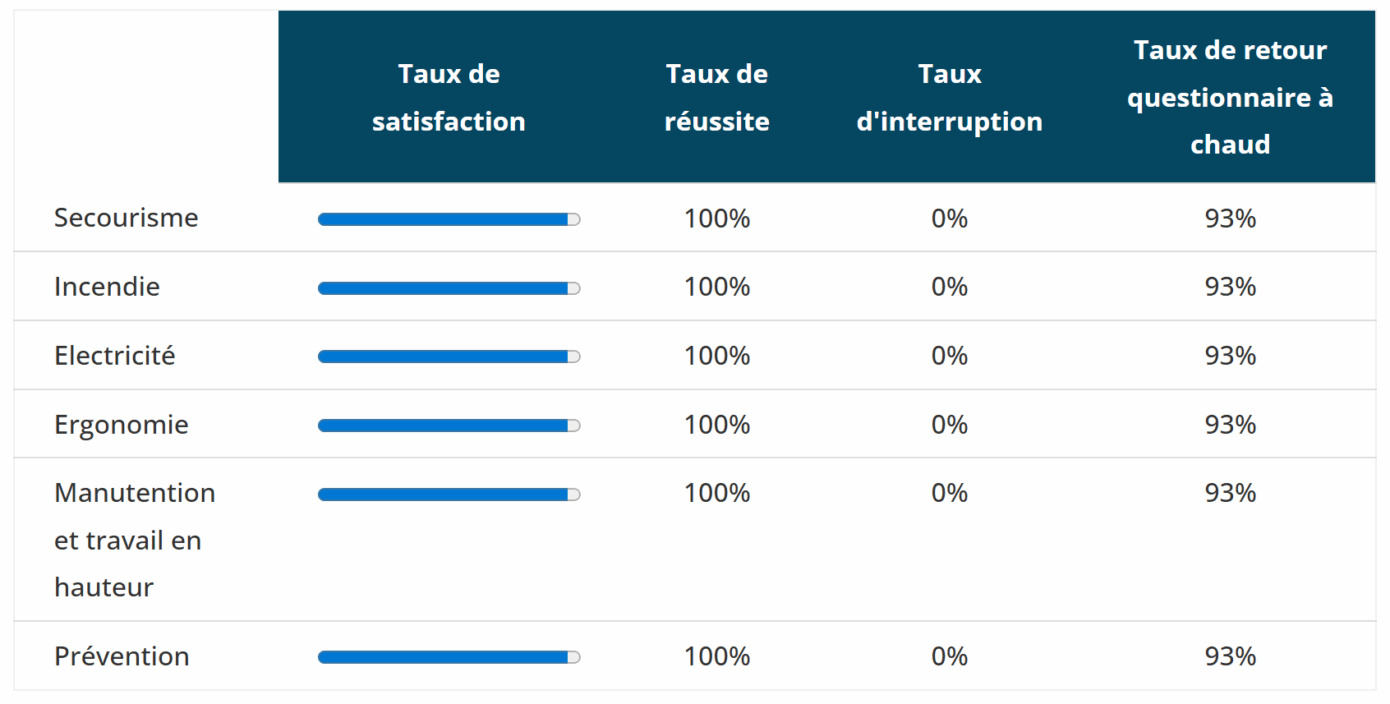Click the Prévention satisfaction progress bar
Image resolution: width=1390 pixels, height=704 pixels.
click(448, 657)
